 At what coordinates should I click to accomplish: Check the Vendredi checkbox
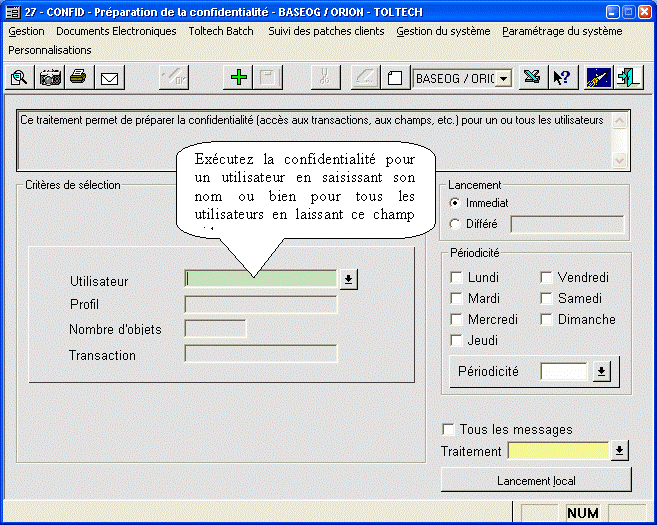point(546,277)
